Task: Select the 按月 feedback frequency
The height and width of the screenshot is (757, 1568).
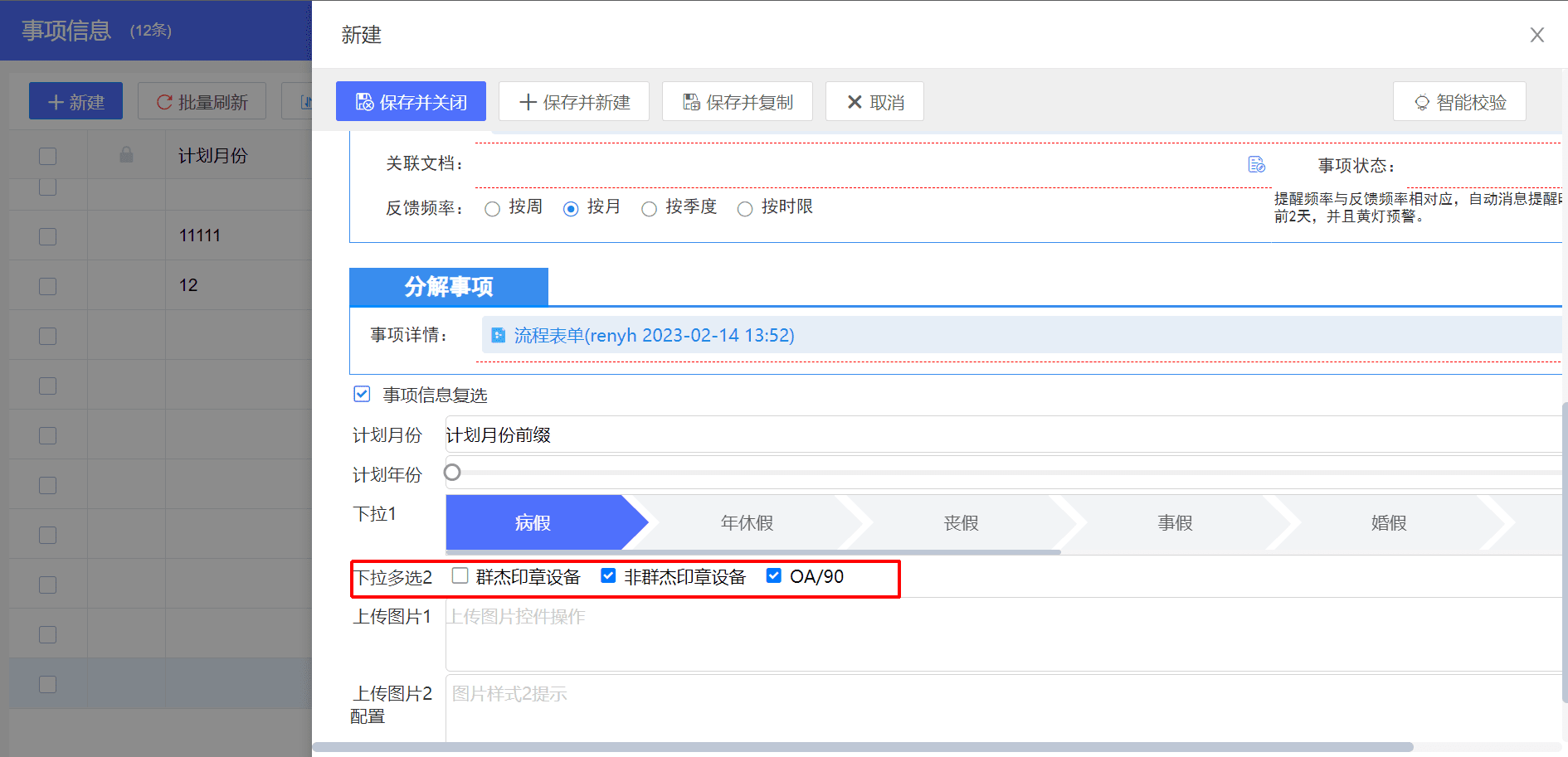Action: (571, 208)
